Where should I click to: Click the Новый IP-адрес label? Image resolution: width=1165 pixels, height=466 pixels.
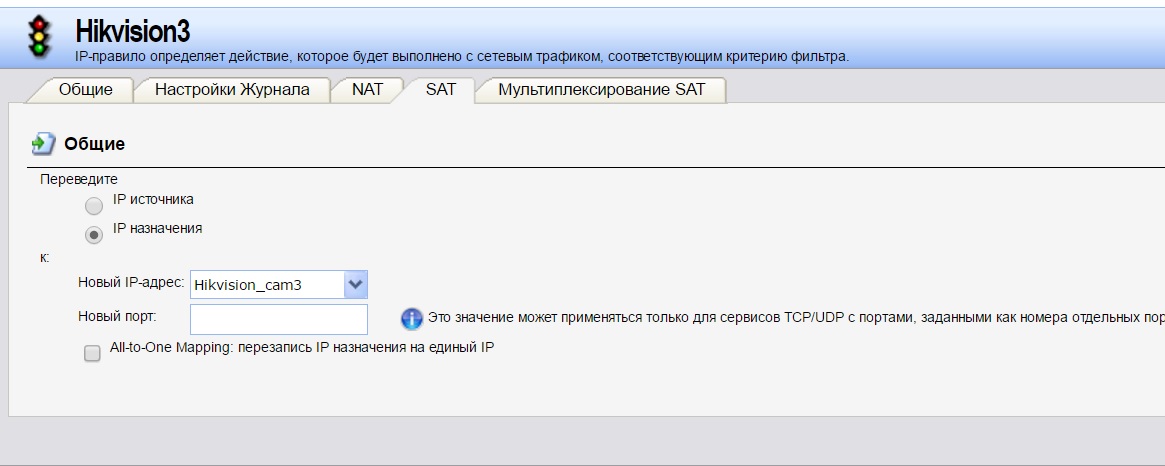click(x=132, y=282)
